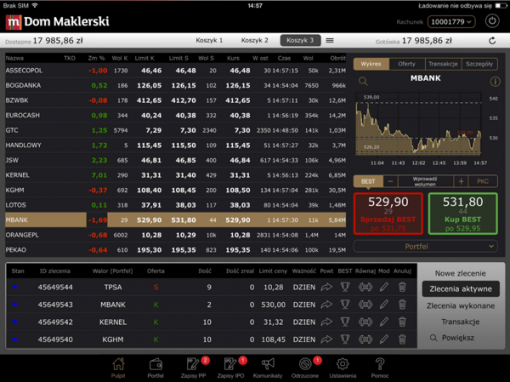Viewport: 510px width, 382px height.
Task: Open Odrzucone rejected orders icon
Action: [x=305, y=368]
